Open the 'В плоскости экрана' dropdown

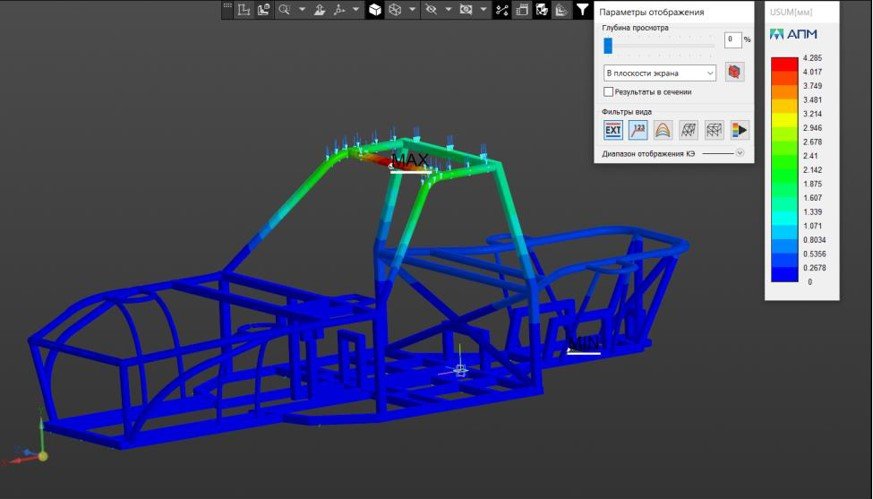coord(659,73)
